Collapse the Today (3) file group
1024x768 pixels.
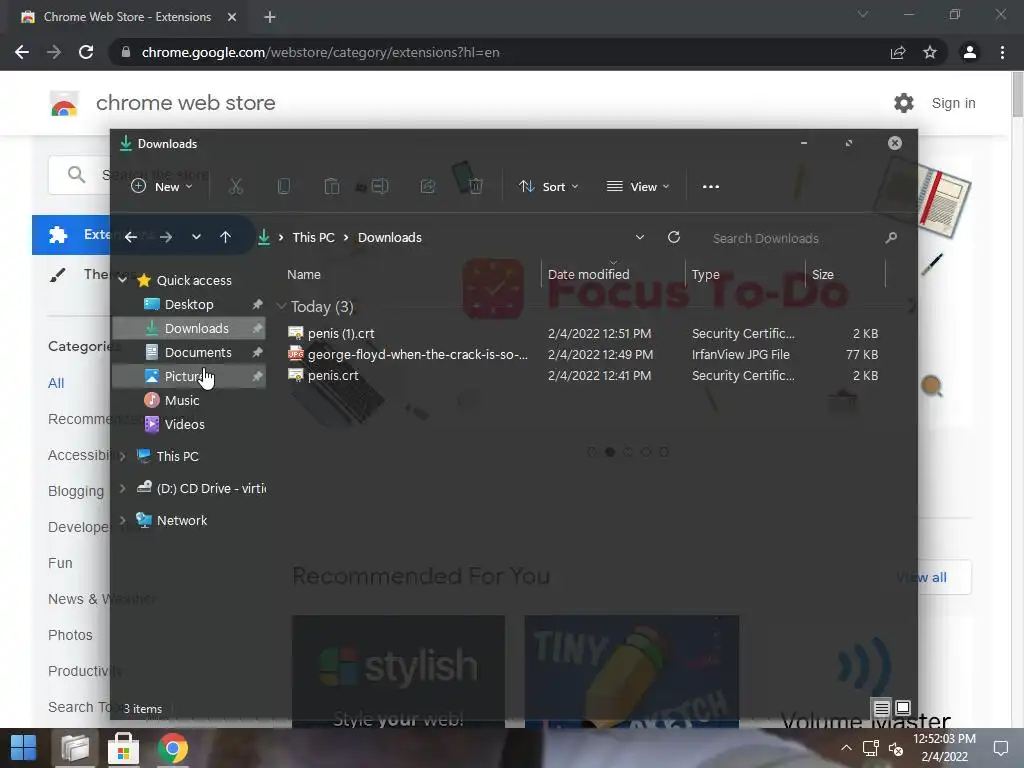(x=281, y=306)
